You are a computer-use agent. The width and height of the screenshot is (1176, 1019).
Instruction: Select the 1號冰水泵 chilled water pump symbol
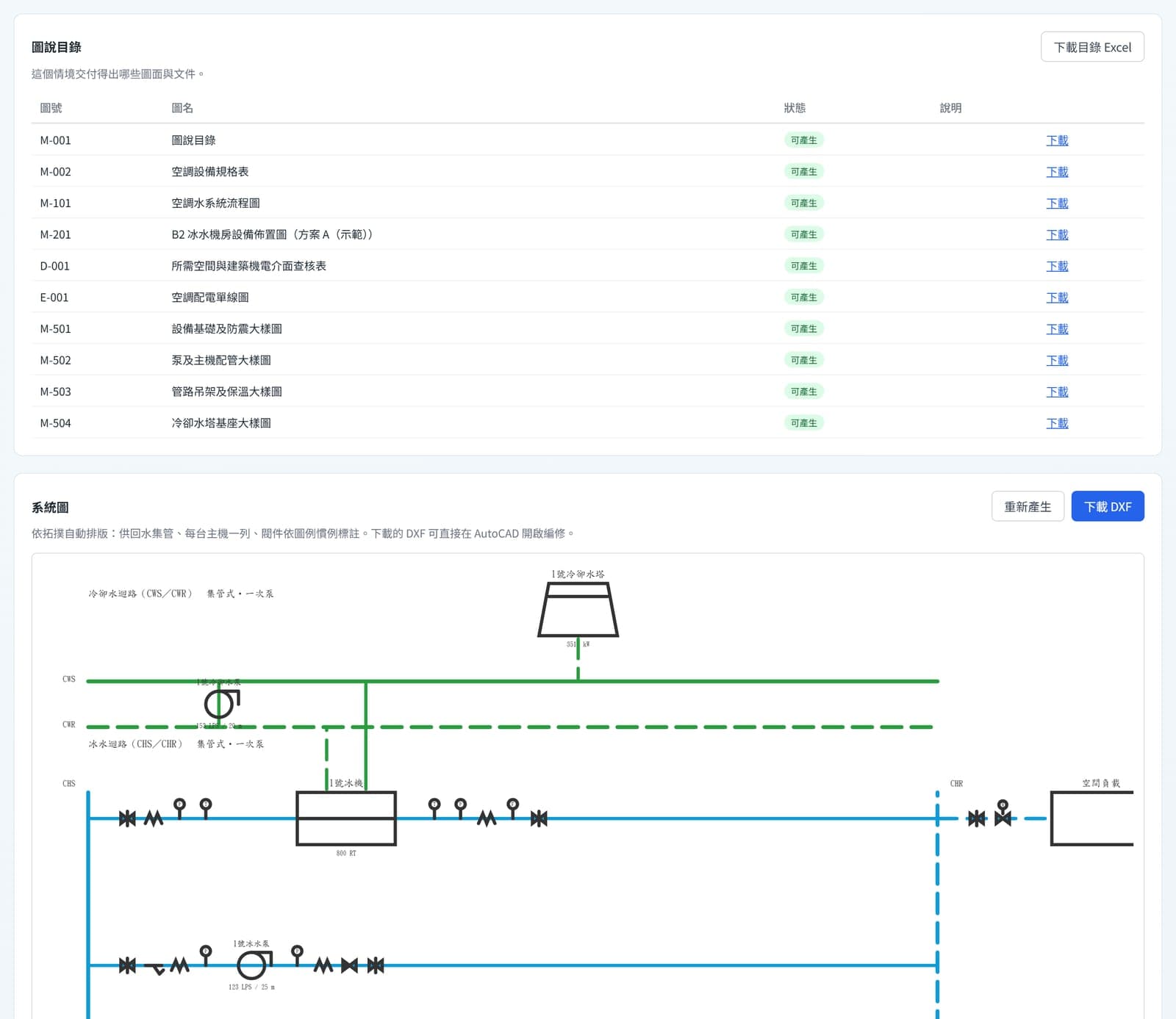click(x=254, y=965)
